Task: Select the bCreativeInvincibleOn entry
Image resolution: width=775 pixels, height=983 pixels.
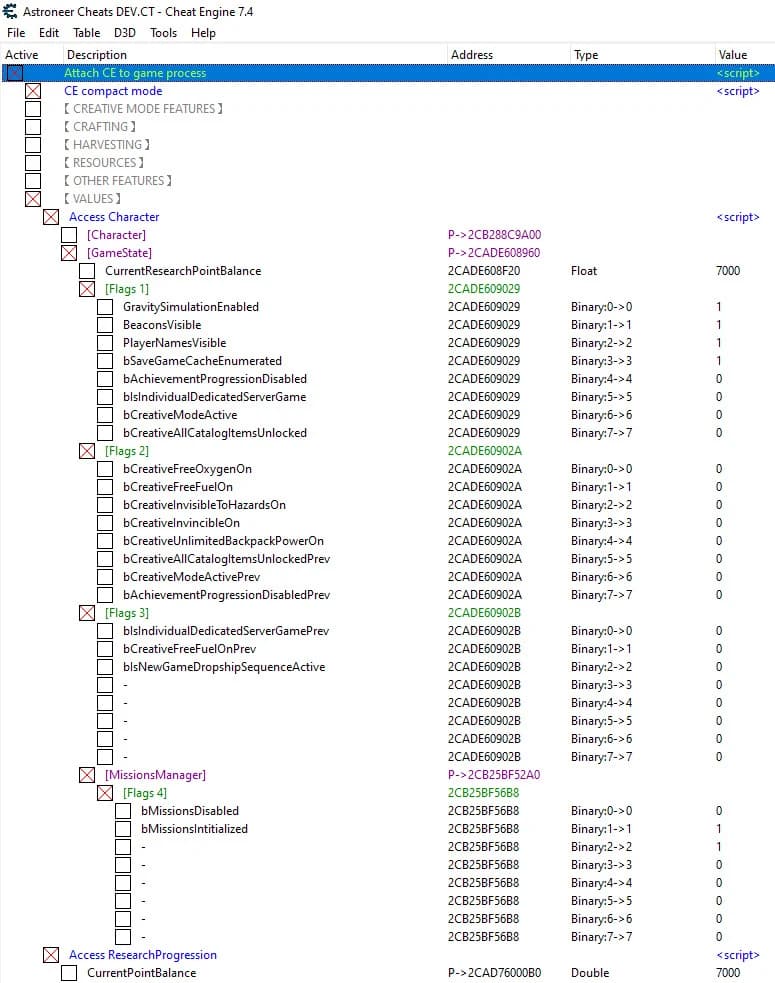Action: click(181, 523)
